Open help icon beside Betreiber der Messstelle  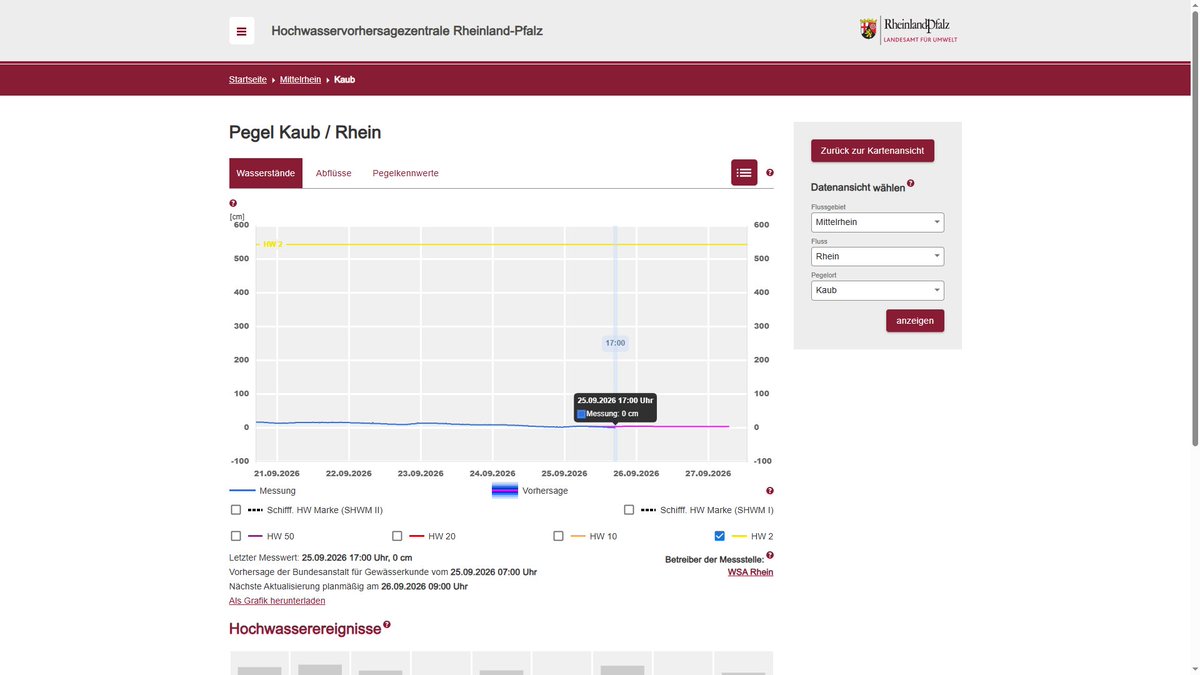(770, 555)
